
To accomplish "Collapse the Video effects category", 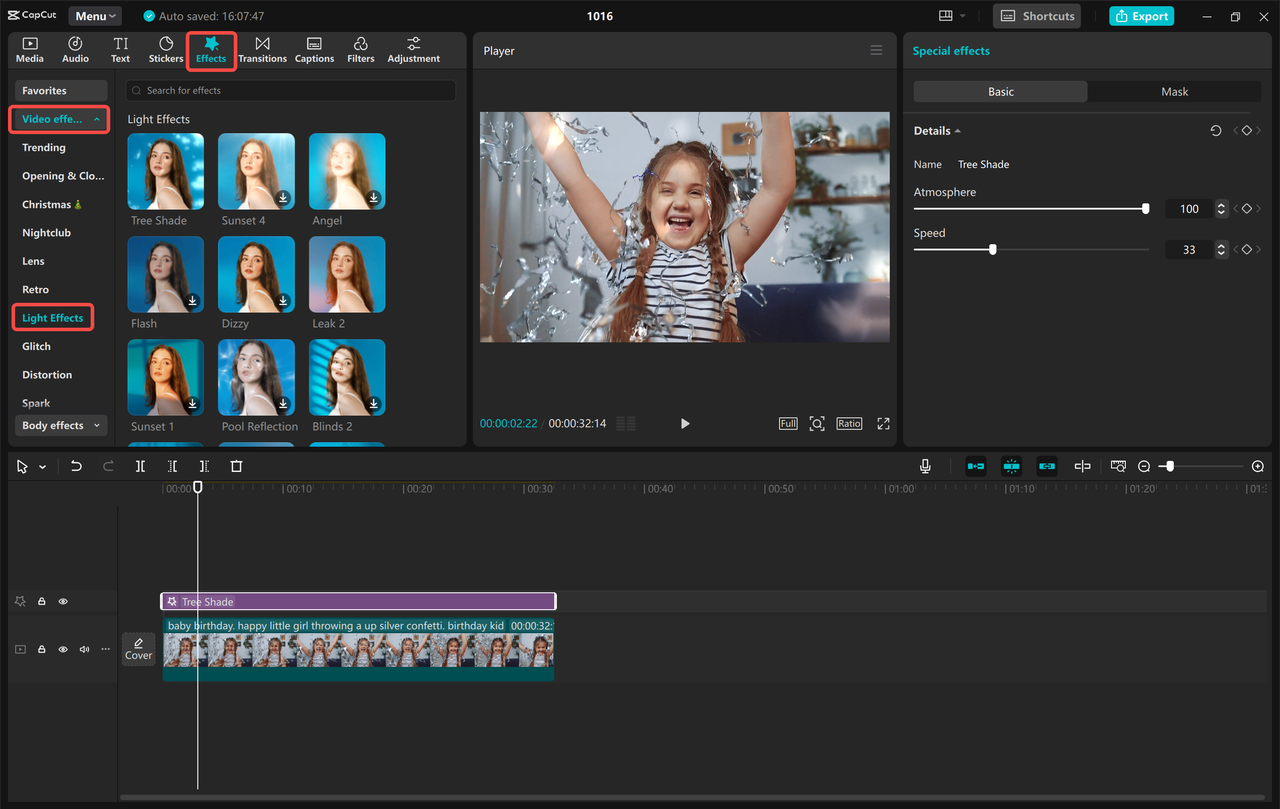I will click(58, 119).
